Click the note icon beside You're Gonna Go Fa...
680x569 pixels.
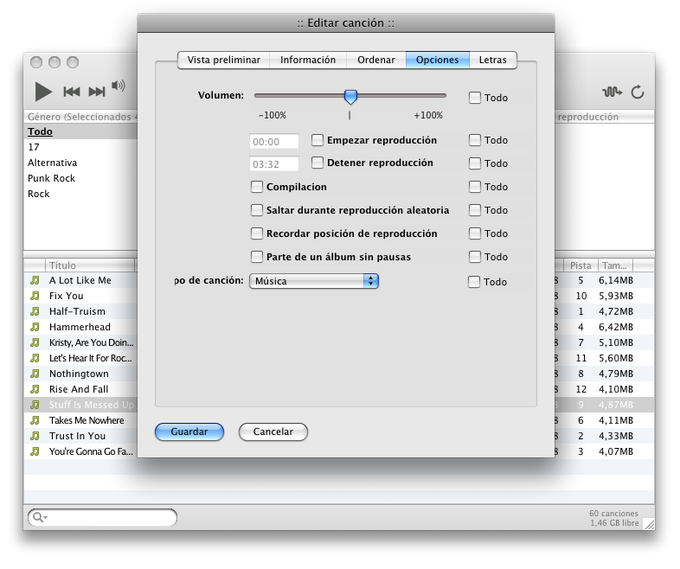(35, 451)
